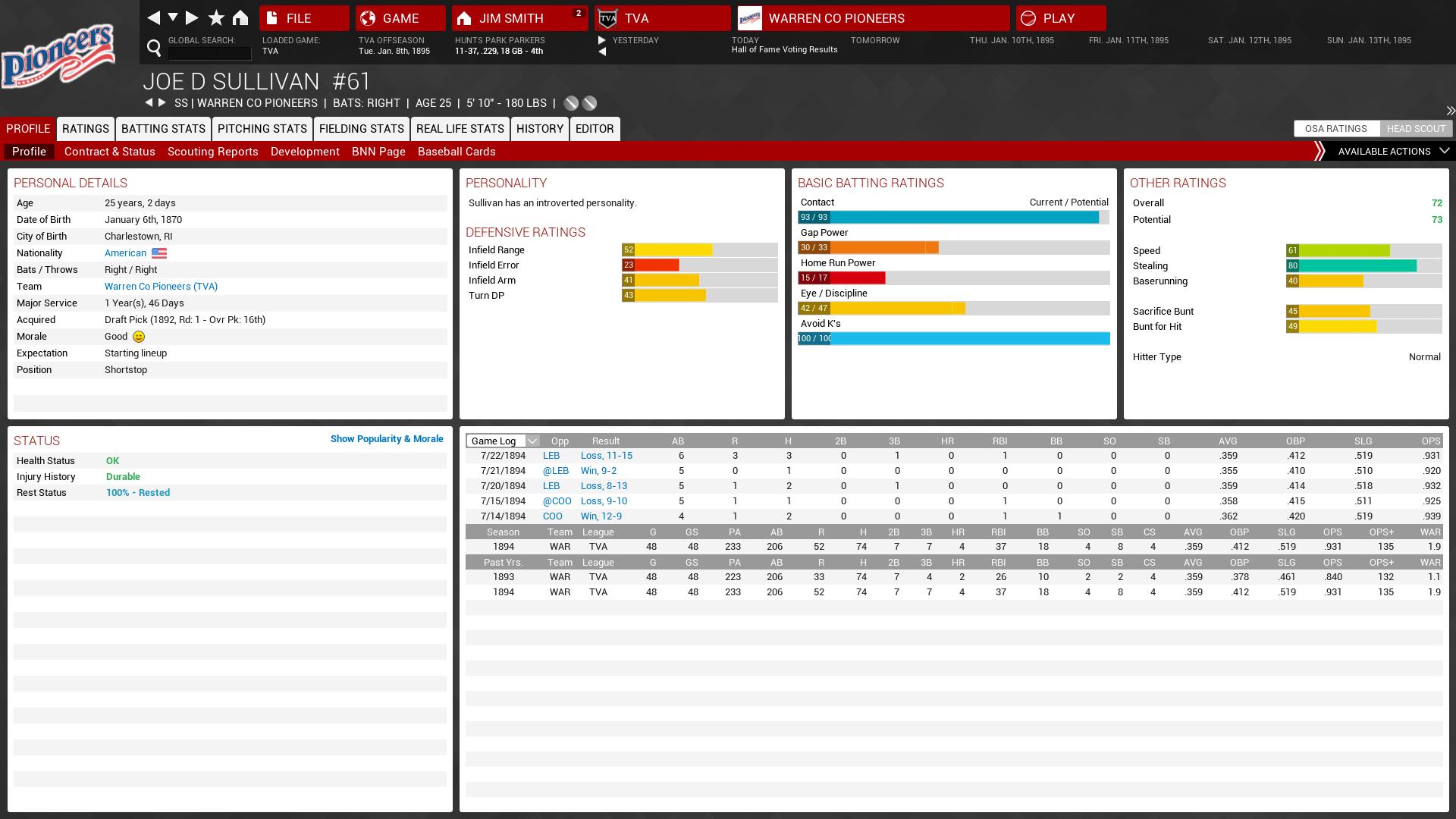The width and height of the screenshot is (1456, 819).
Task: Click the second baseball bat icon
Action: pyautogui.click(x=589, y=103)
